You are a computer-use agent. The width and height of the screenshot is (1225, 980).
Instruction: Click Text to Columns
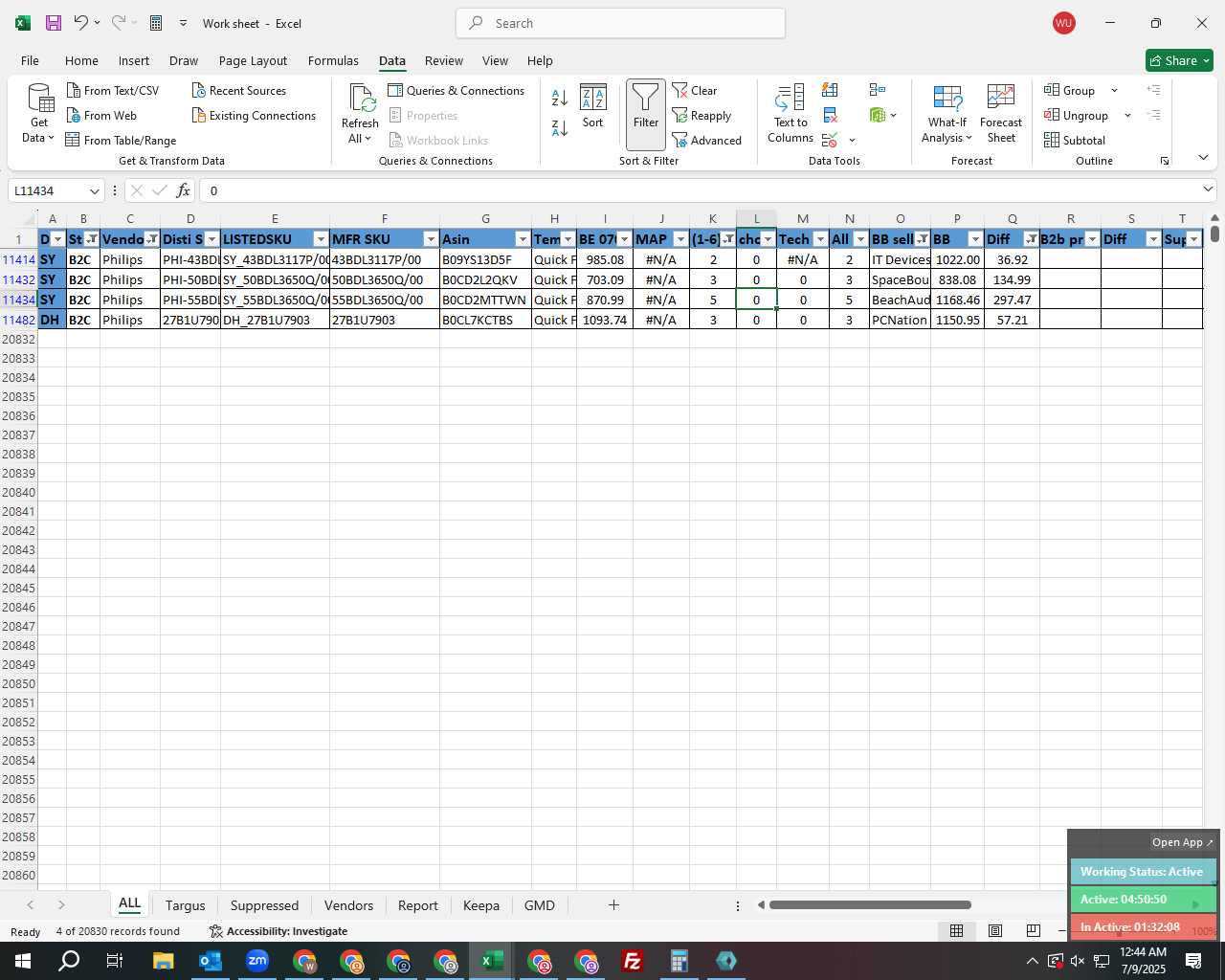coord(791,114)
